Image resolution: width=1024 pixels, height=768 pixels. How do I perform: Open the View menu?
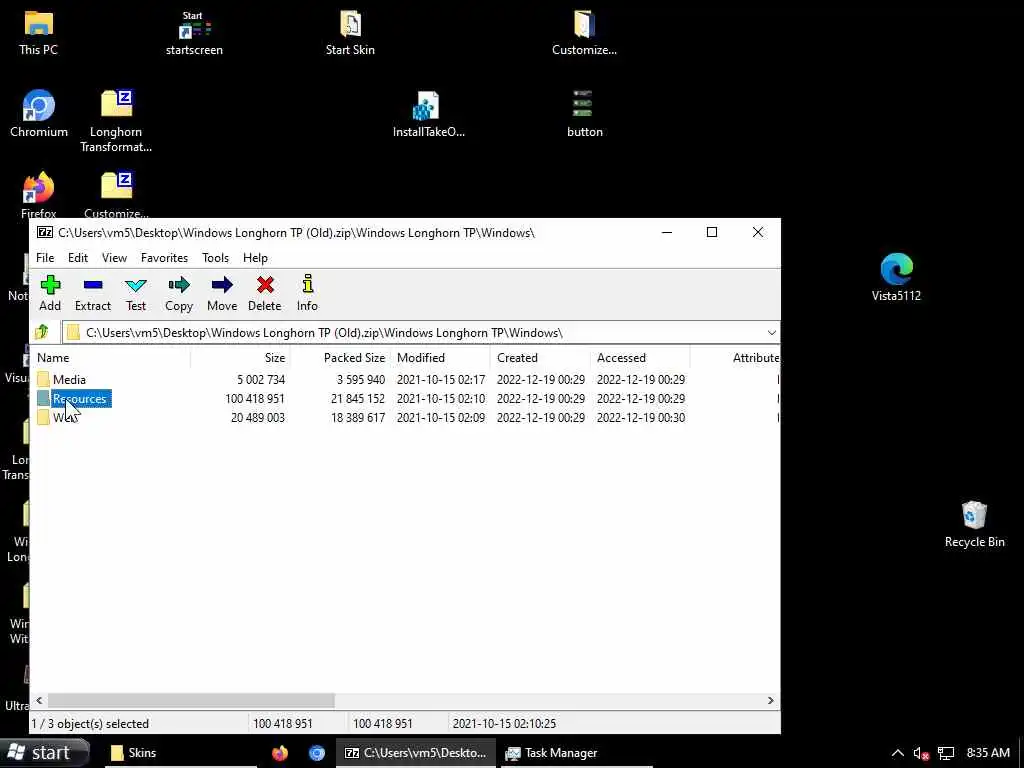[114, 258]
